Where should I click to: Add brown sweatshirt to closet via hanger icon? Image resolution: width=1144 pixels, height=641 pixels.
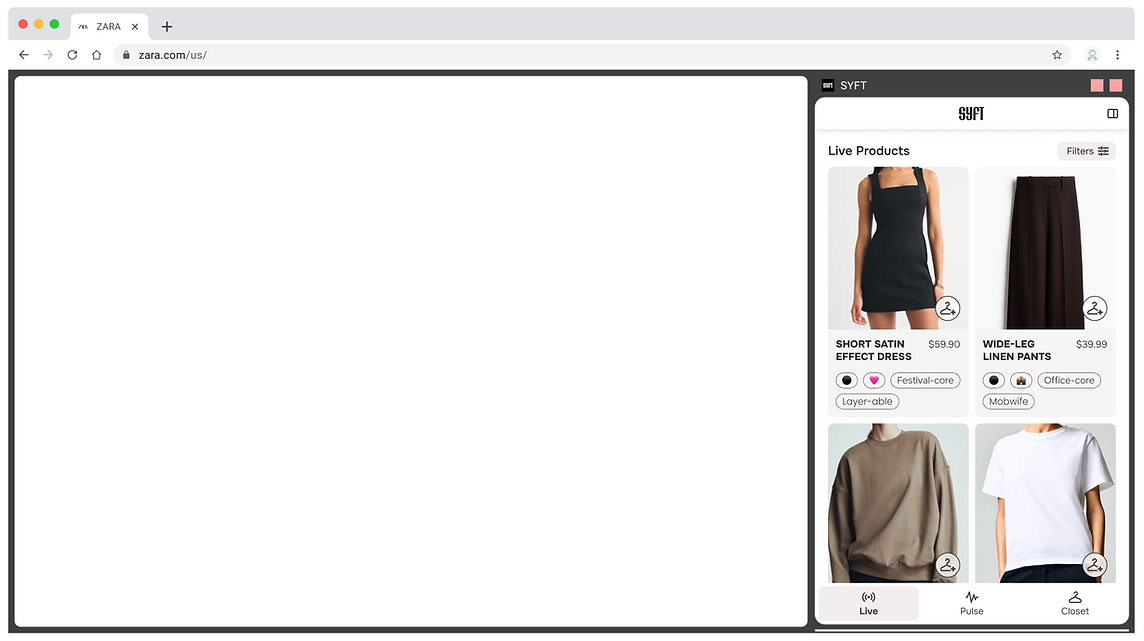pyautogui.click(x=947, y=564)
